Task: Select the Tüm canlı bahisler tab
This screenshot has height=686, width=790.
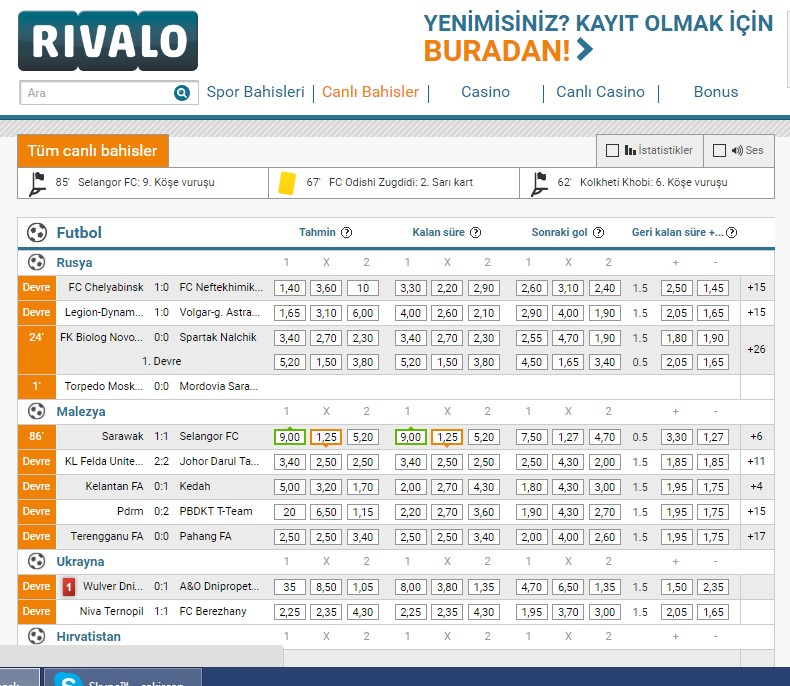Action: (93, 151)
